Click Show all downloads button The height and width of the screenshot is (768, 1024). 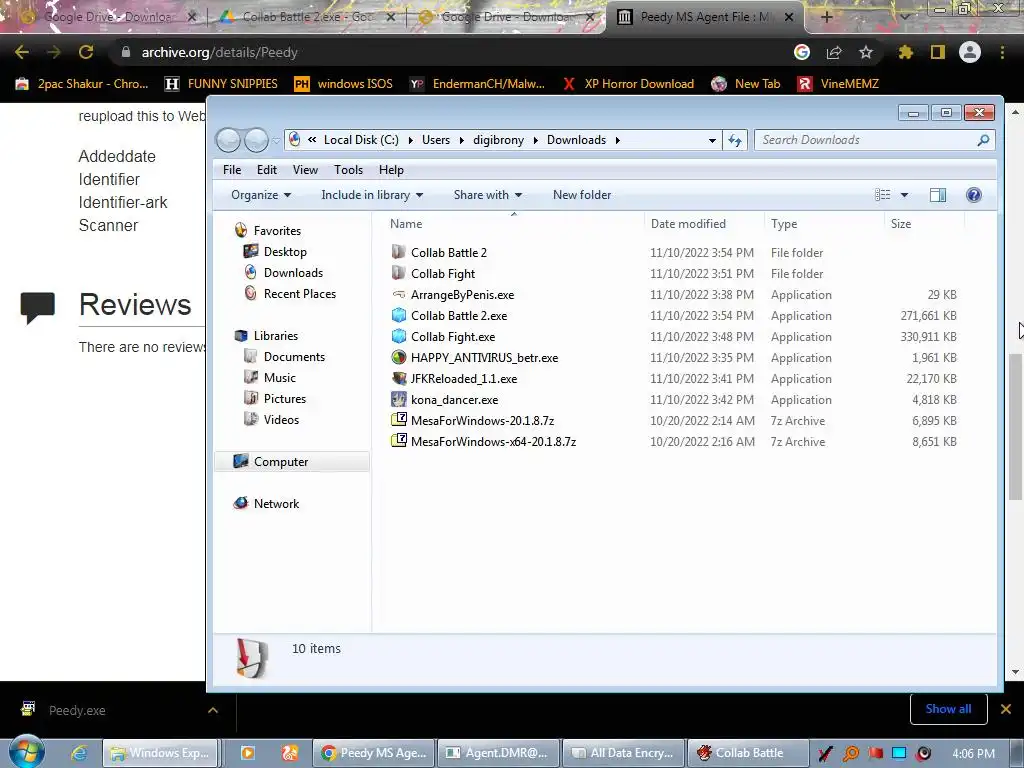coord(948,709)
